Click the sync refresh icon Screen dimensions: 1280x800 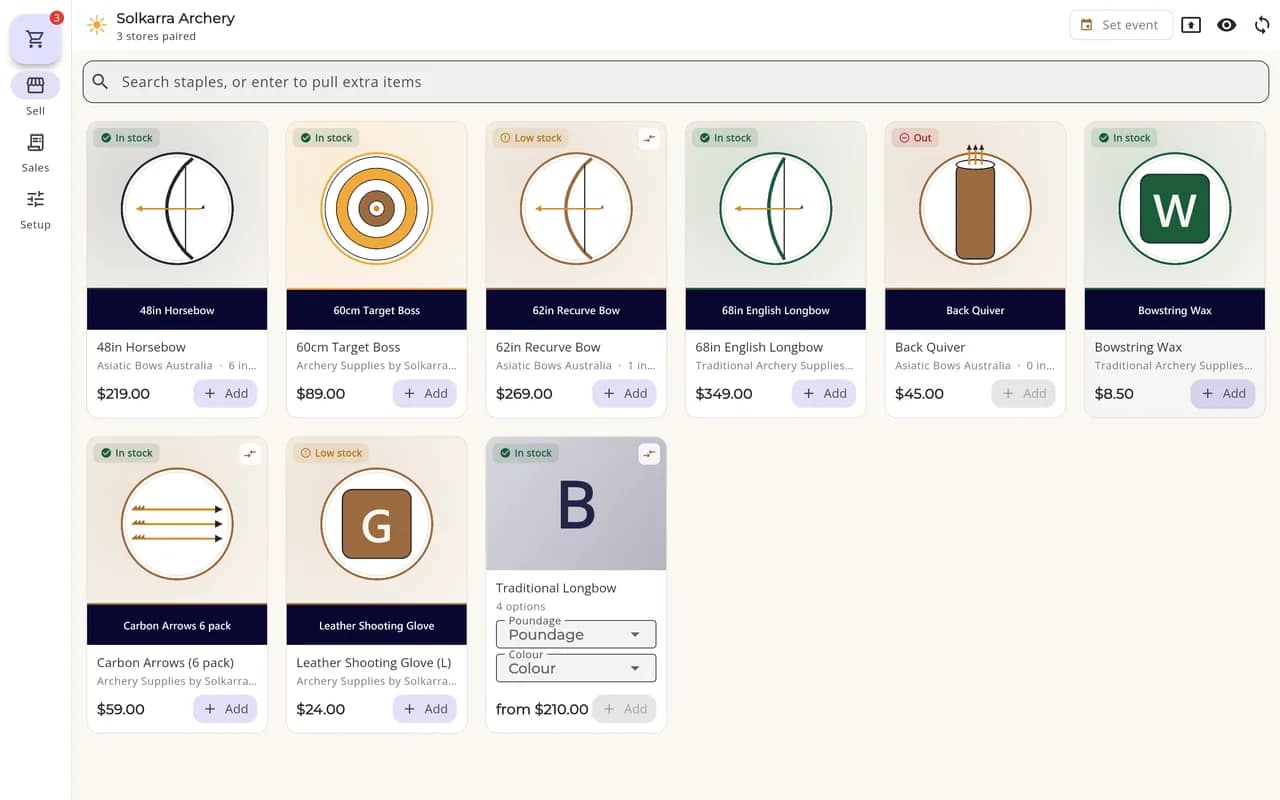click(1262, 25)
